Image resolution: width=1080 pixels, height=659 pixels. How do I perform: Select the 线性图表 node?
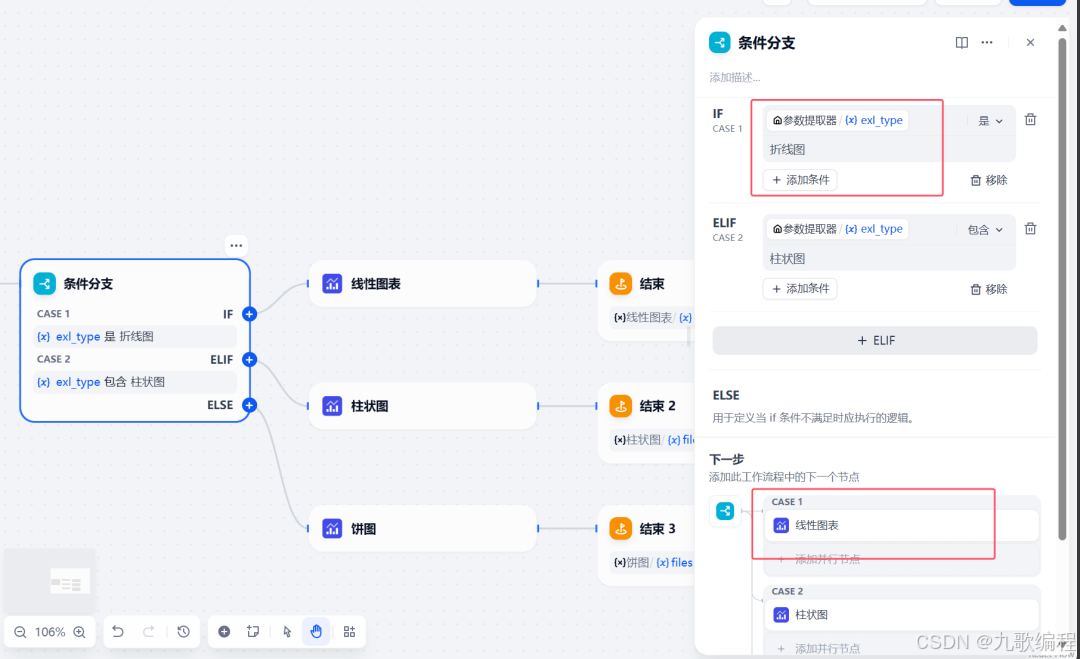422,284
